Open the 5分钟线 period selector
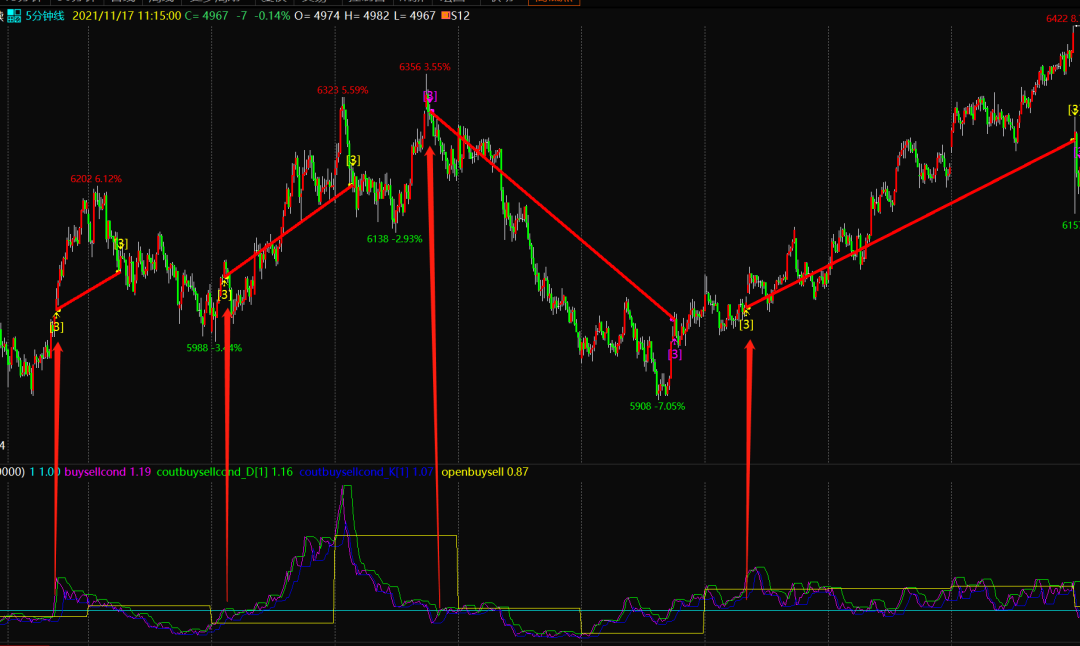The height and width of the screenshot is (646, 1080). pyautogui.click(x=45, y=16)
